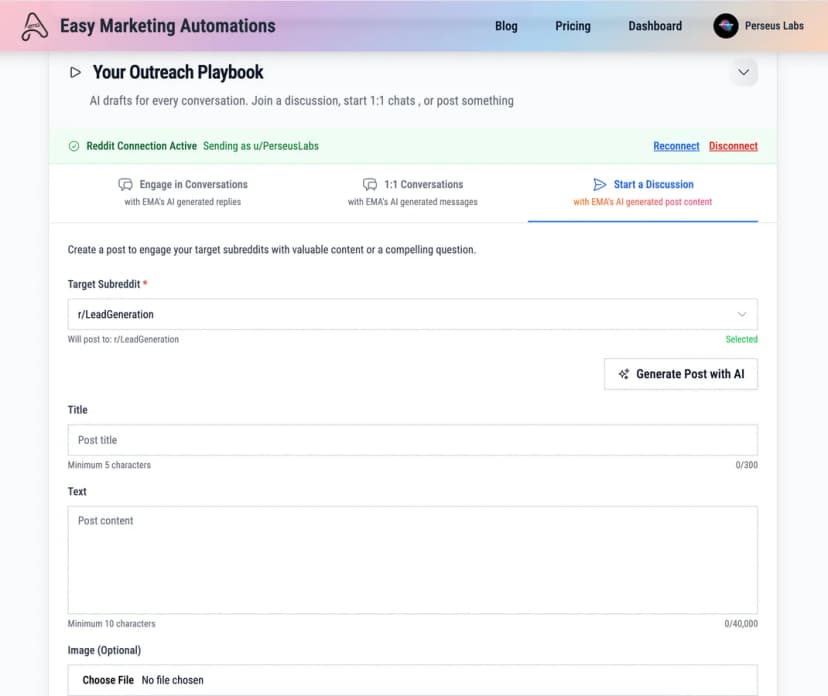
Task: Open the Blog page
Action: [506, 26]
